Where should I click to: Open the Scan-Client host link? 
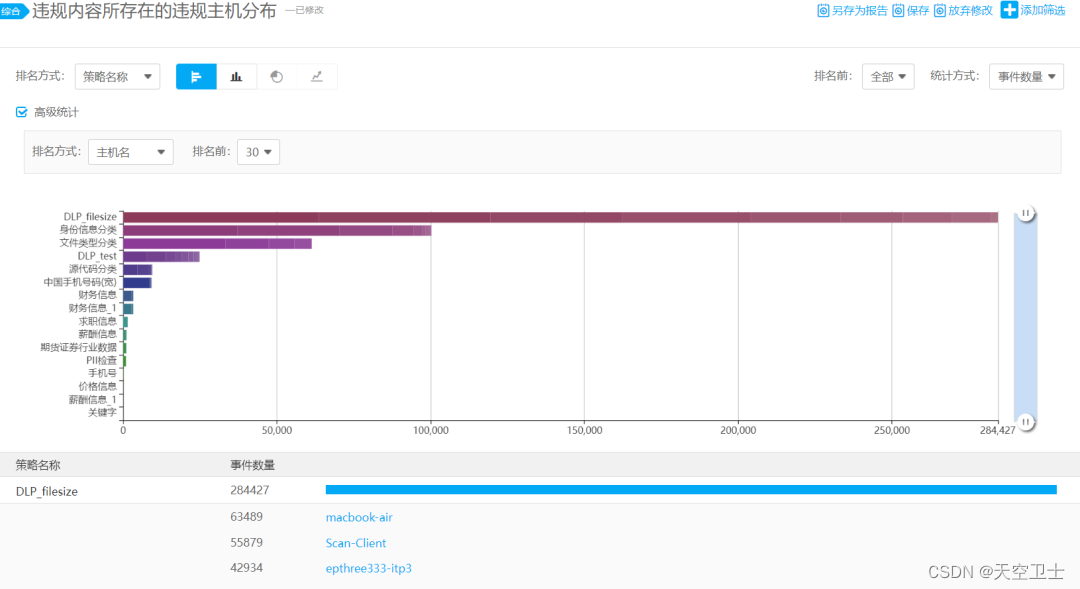coord(355,543)
